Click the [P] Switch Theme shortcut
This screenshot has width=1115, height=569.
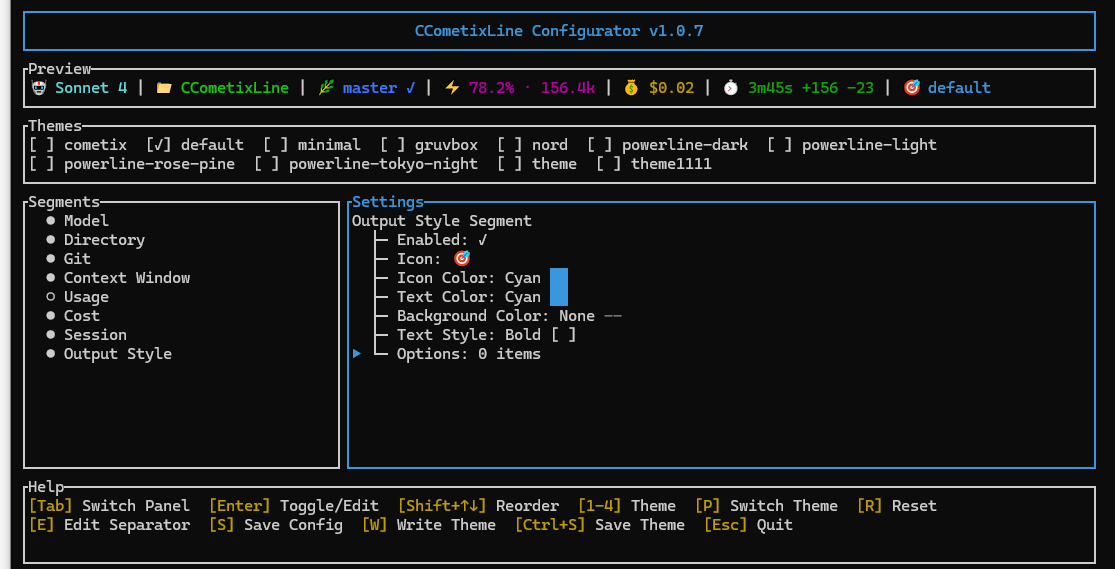767,506
